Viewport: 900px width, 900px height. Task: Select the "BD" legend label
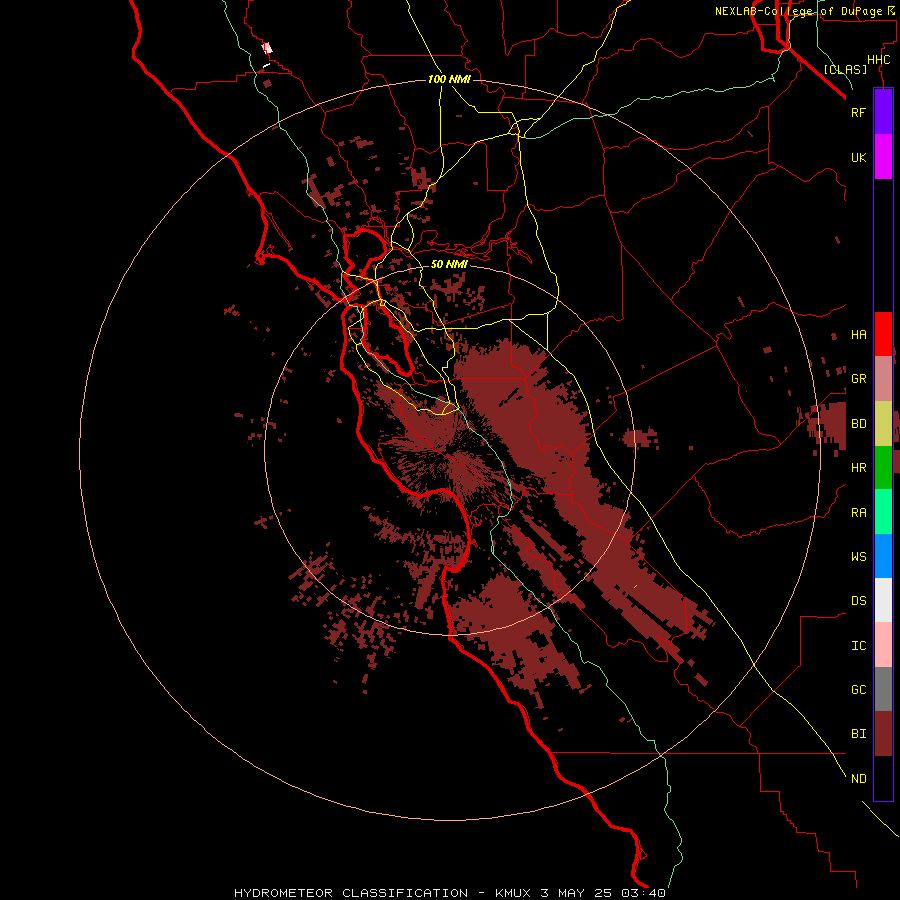[x=858, y=424]
